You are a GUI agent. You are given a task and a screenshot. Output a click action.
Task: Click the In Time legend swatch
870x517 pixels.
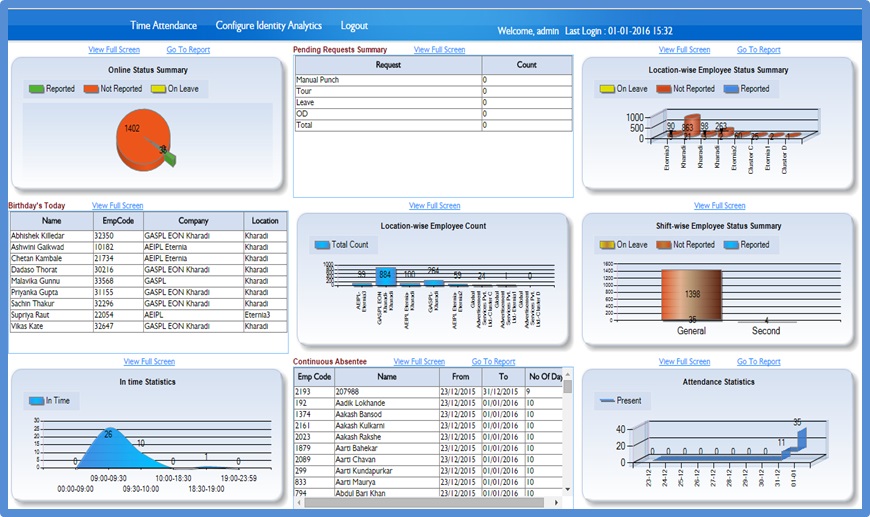tap(37, 401)
